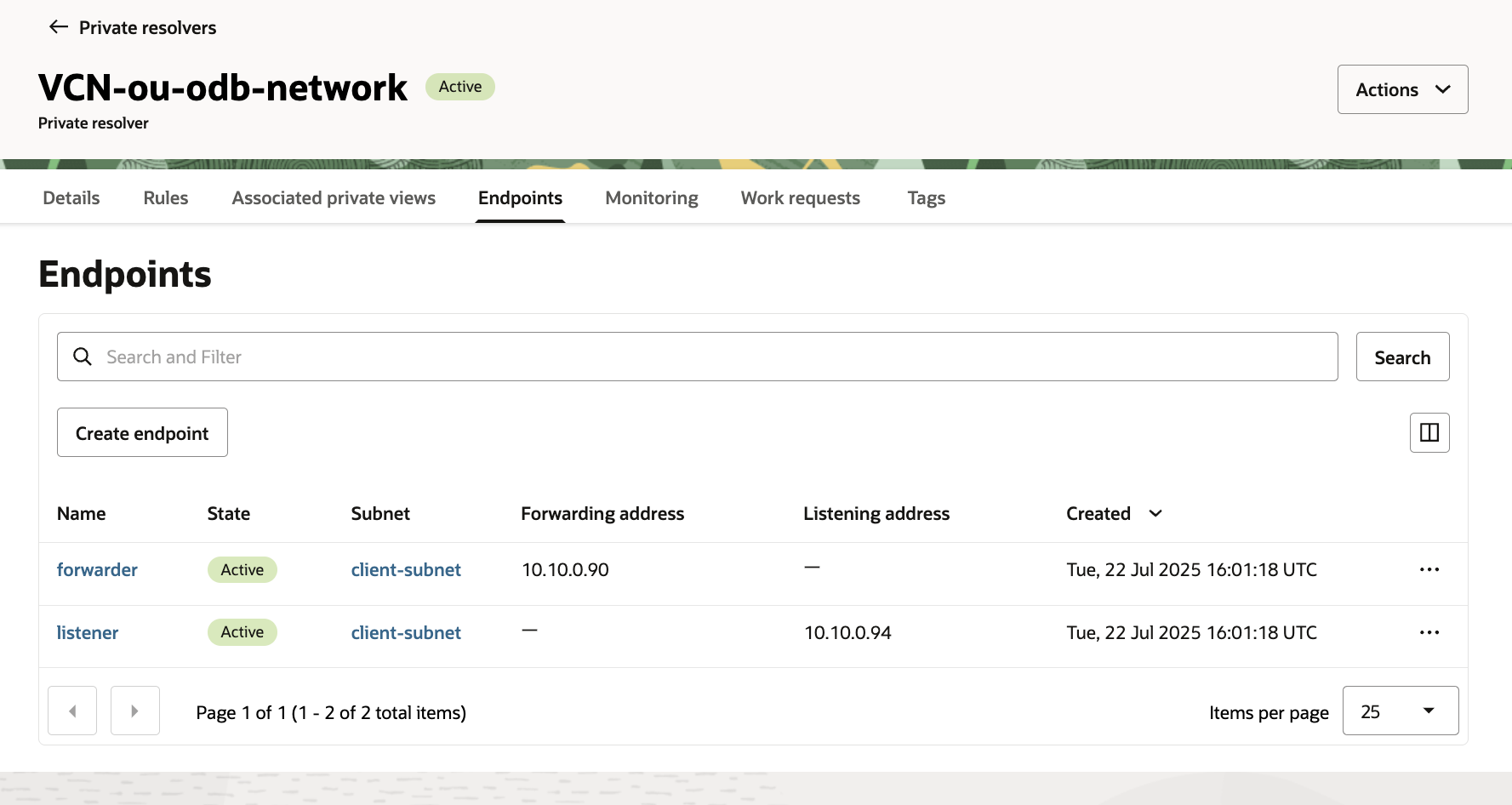Screen dimensions: 1512x805
Task: Go to next page of endpoints
Action: [x=135, y=711]
